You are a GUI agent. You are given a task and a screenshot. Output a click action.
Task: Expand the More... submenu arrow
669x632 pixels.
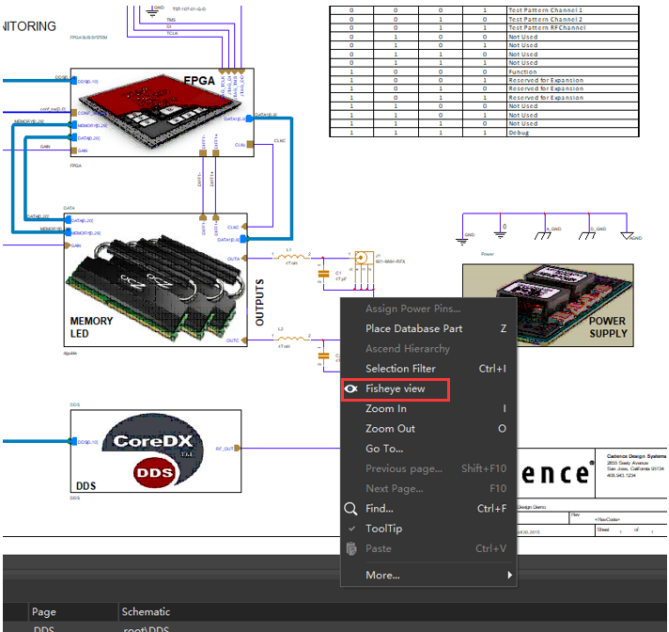(509, 575)
